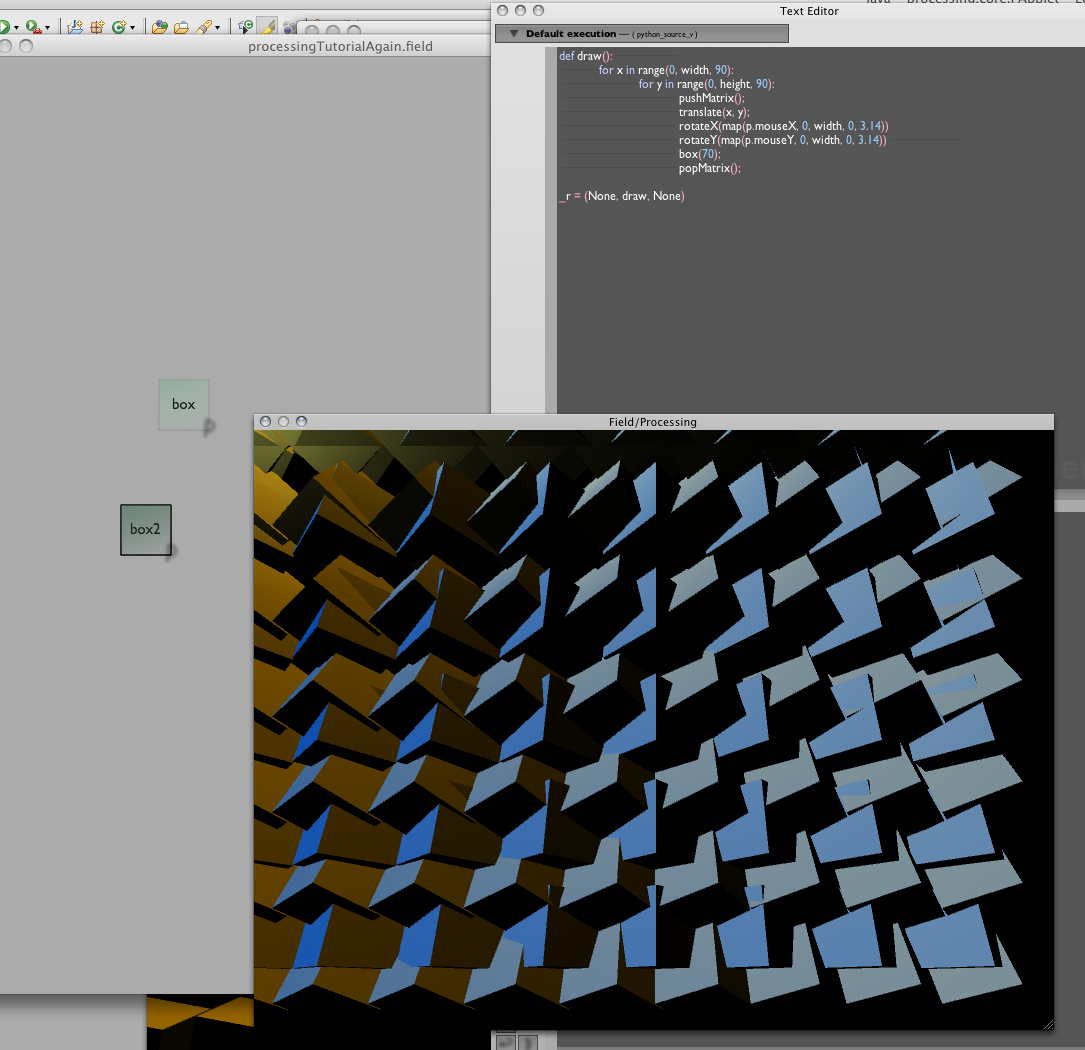
Task: Click the plain open folder icon
Action: [181, 27]
